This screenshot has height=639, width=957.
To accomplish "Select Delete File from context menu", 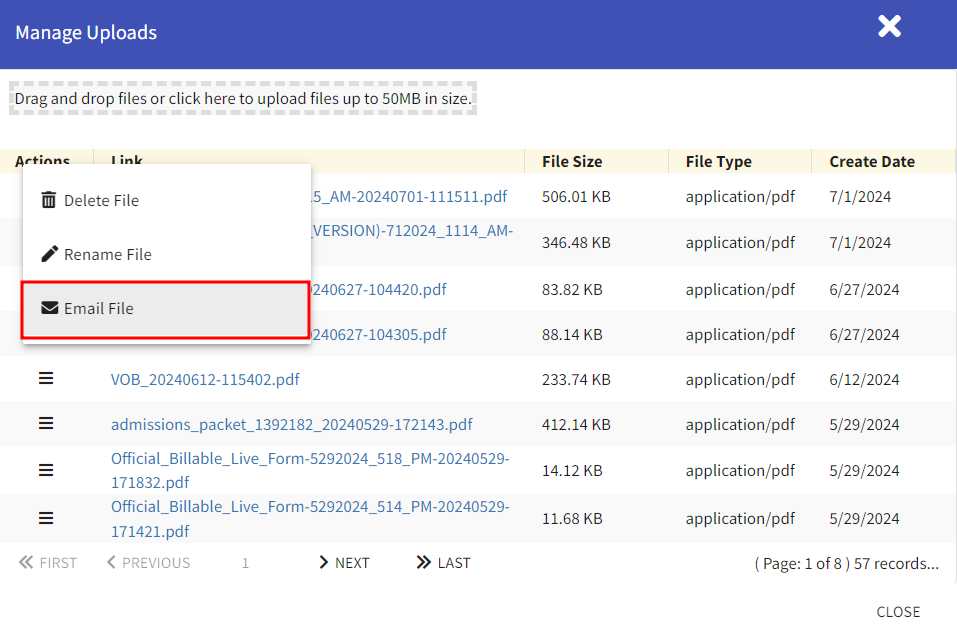I will pyautogui.click(x=101, y=200).
